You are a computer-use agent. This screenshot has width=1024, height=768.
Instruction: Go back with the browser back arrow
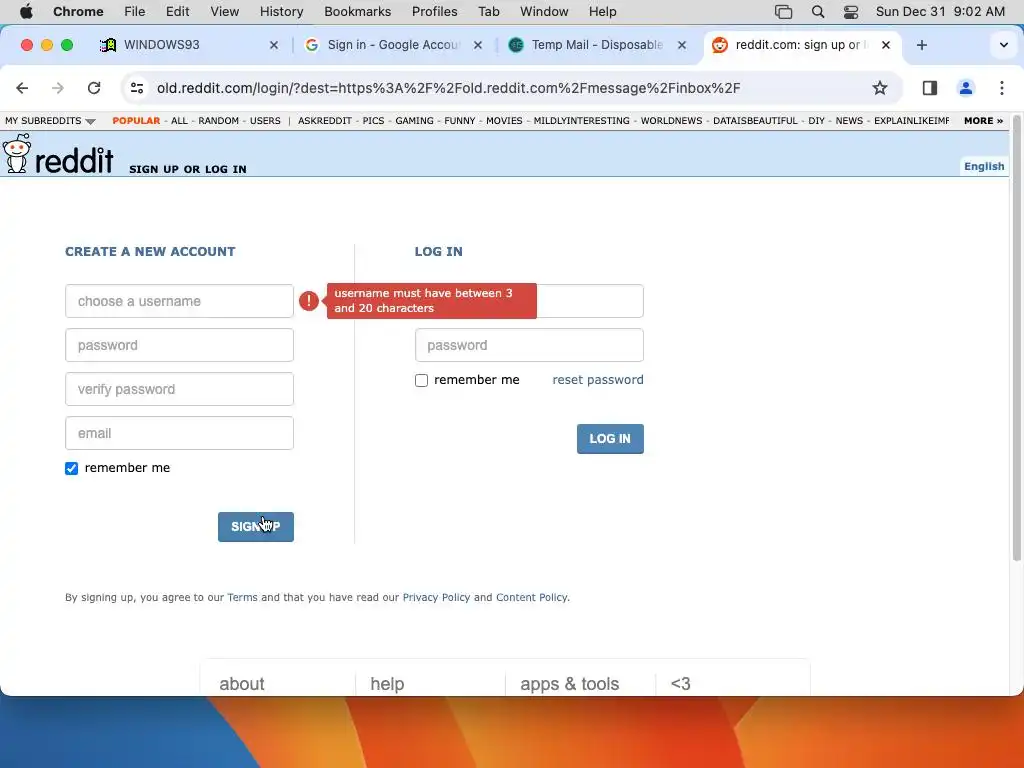pos(22,88)
